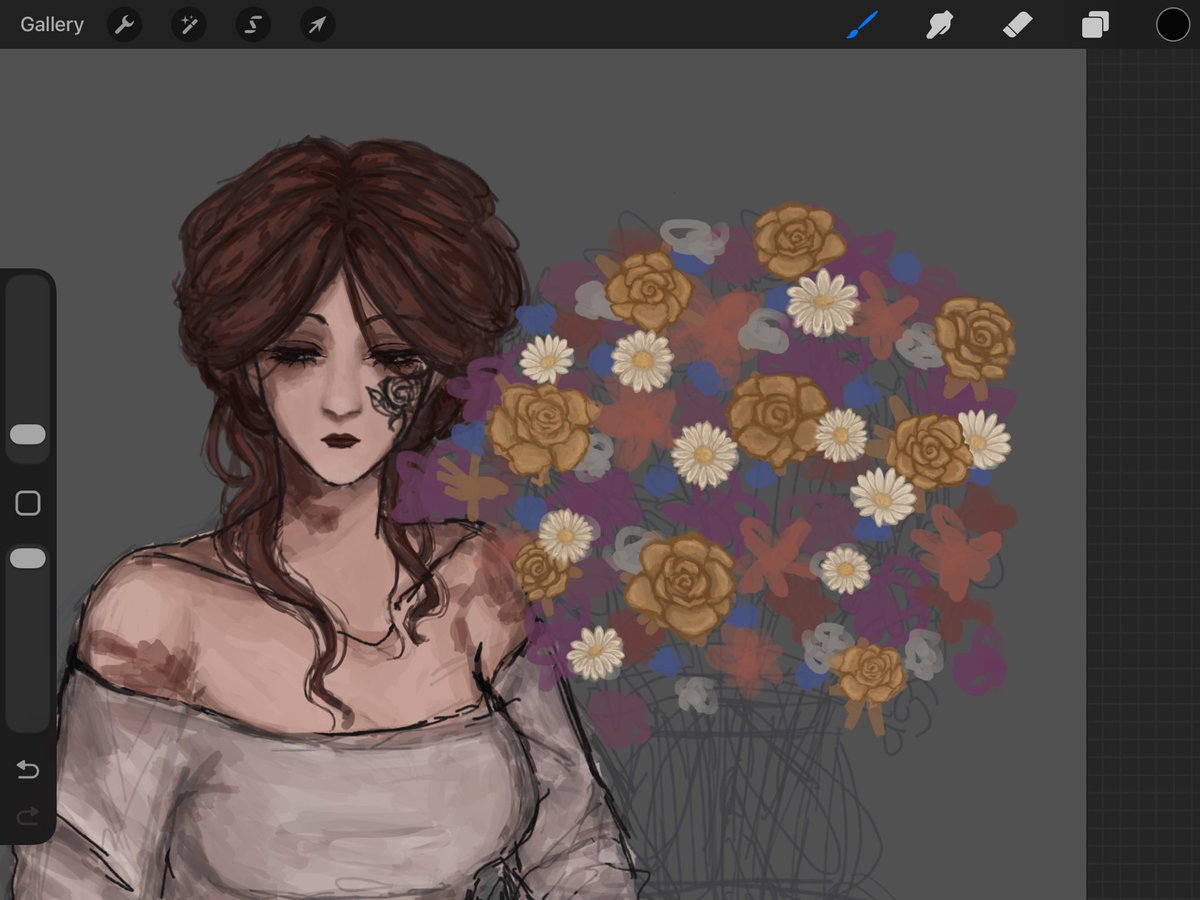Redo the last undone action
This screenshot has height=900, width=1200.
(x=28, y=816)
